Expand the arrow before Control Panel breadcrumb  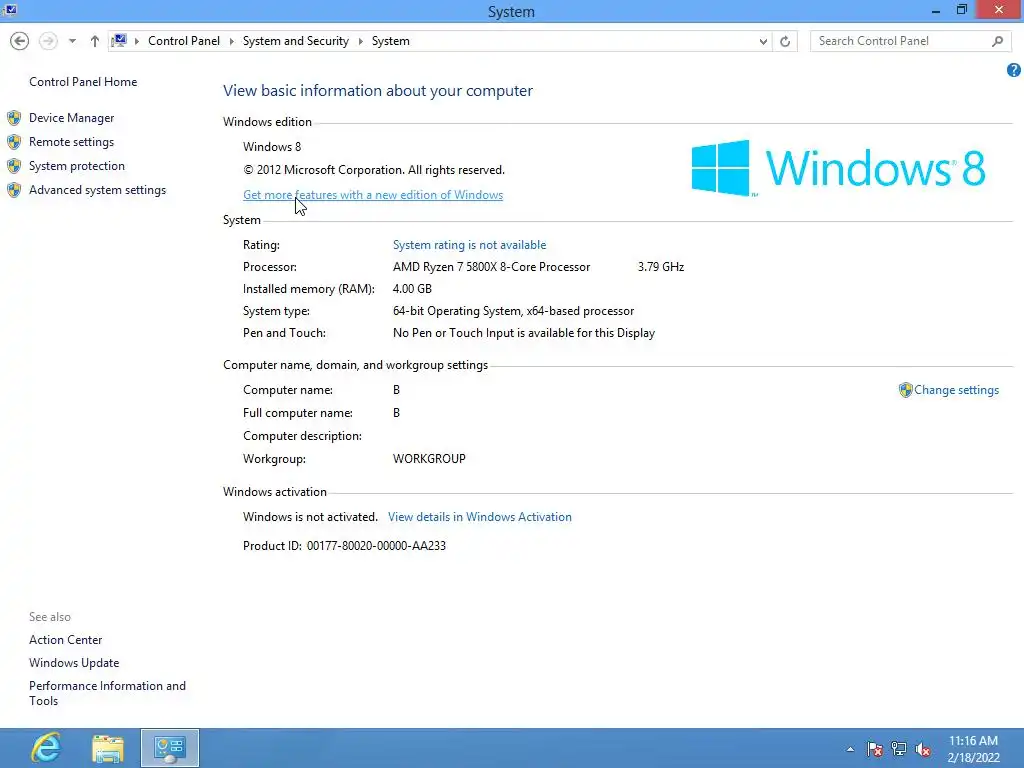137,41
